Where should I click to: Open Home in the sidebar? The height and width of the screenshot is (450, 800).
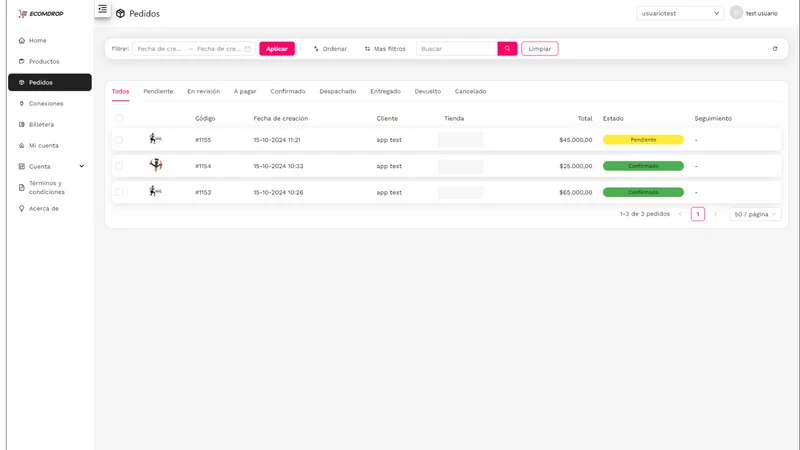(49, 40)
